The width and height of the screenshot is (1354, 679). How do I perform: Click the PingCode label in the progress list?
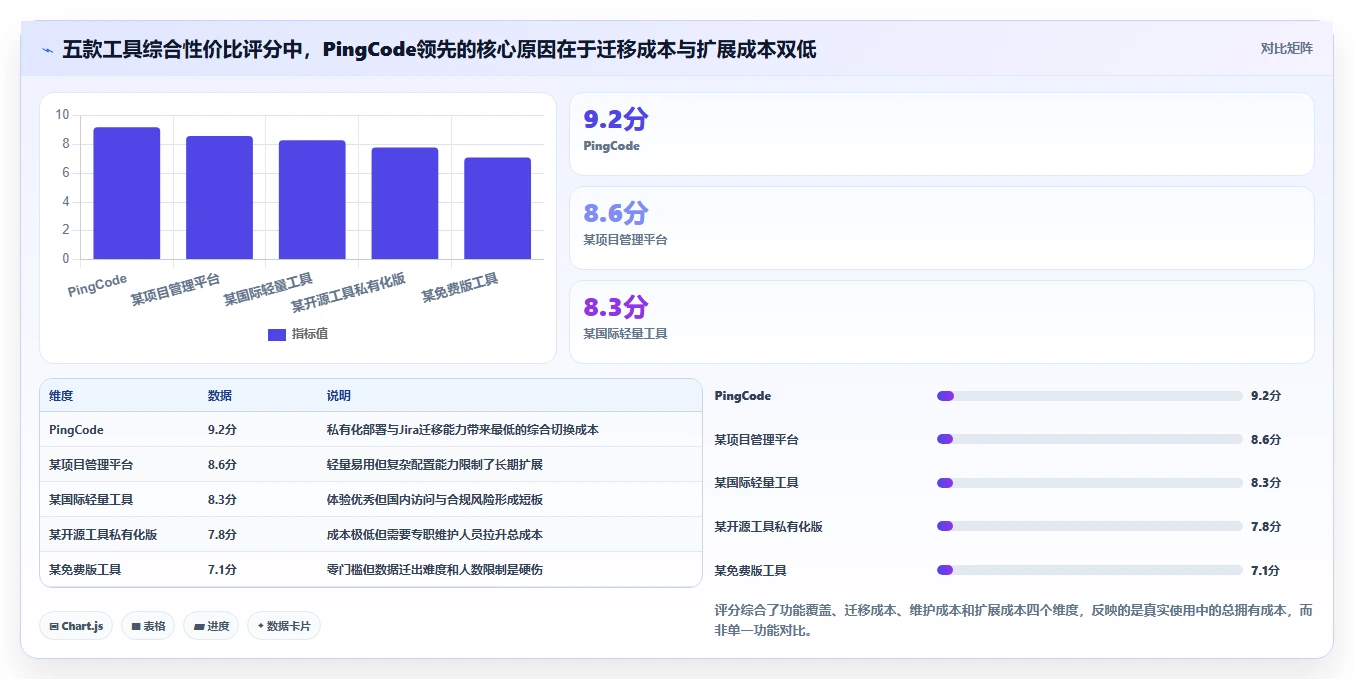(743, 396)
